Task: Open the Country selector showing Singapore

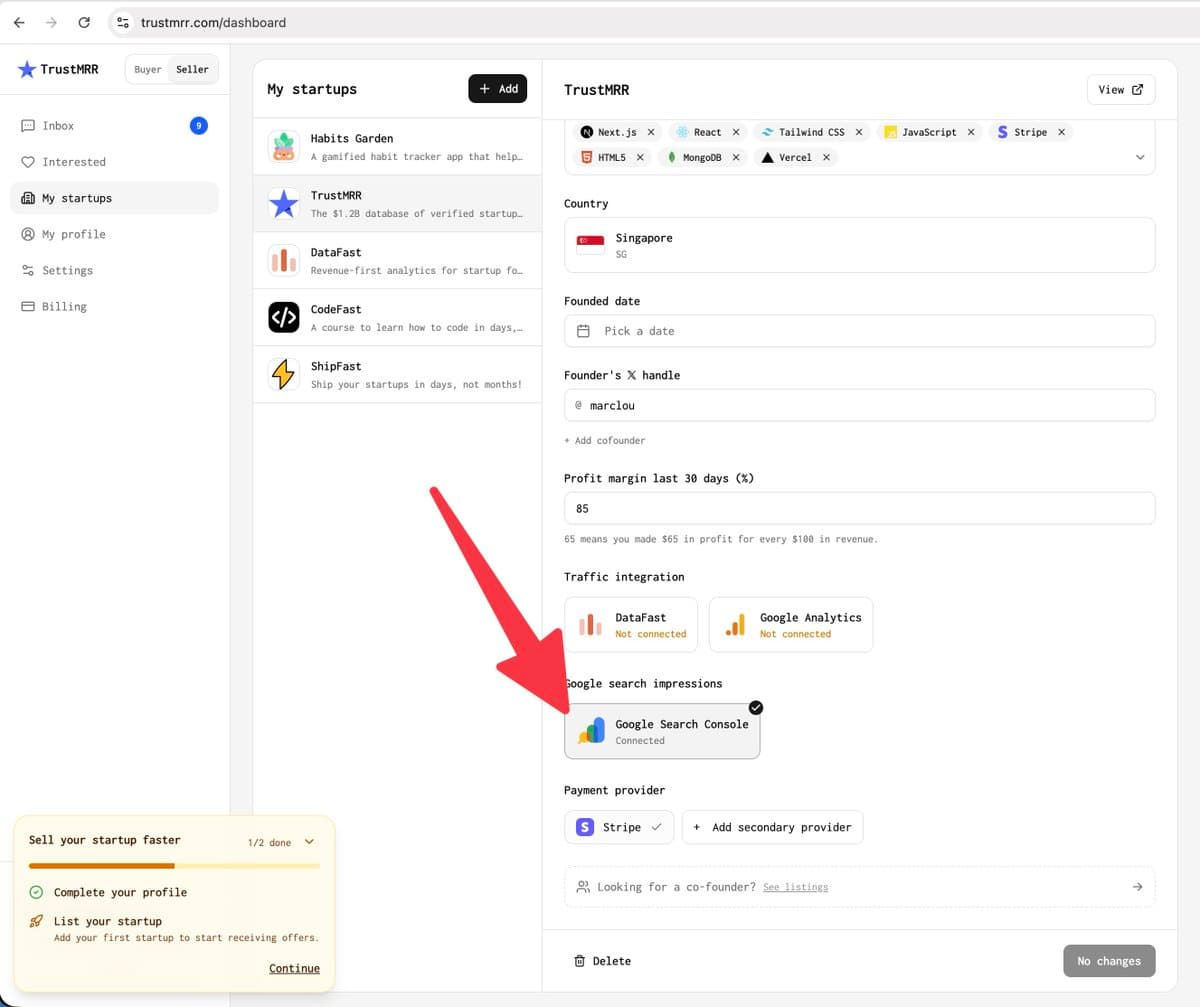Action: 860,245
